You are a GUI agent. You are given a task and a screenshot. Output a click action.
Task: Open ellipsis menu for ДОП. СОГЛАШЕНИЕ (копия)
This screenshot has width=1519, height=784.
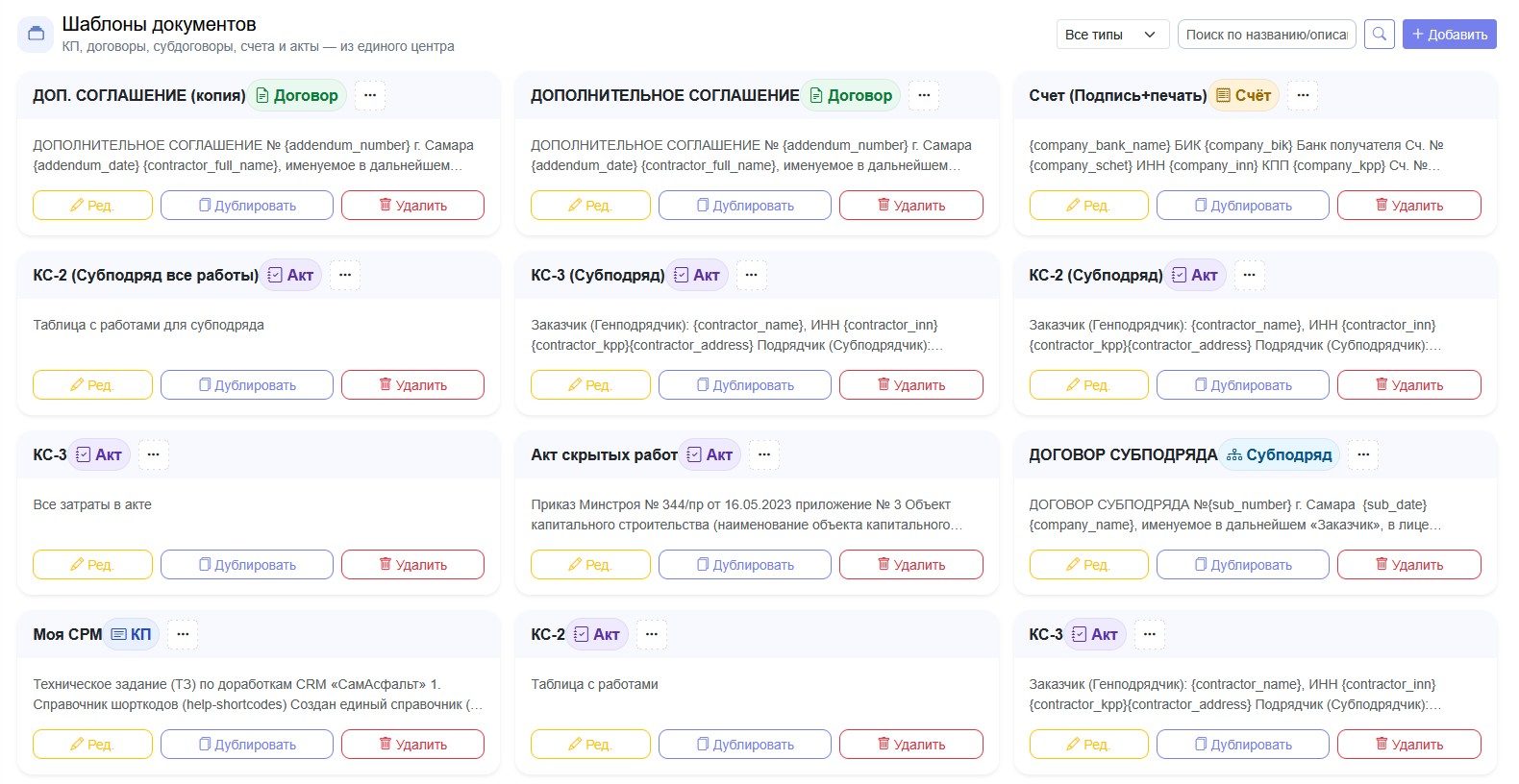pyautogui.click(x=370, y=95)
